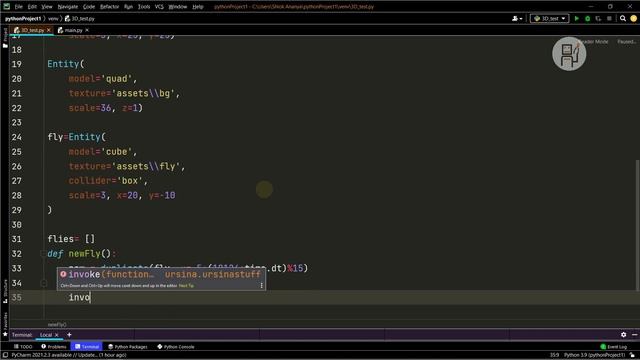Viewport: 640px width, 360px height.
Task: Collapse the newFly function fold marker
Action: click(43, 254)
